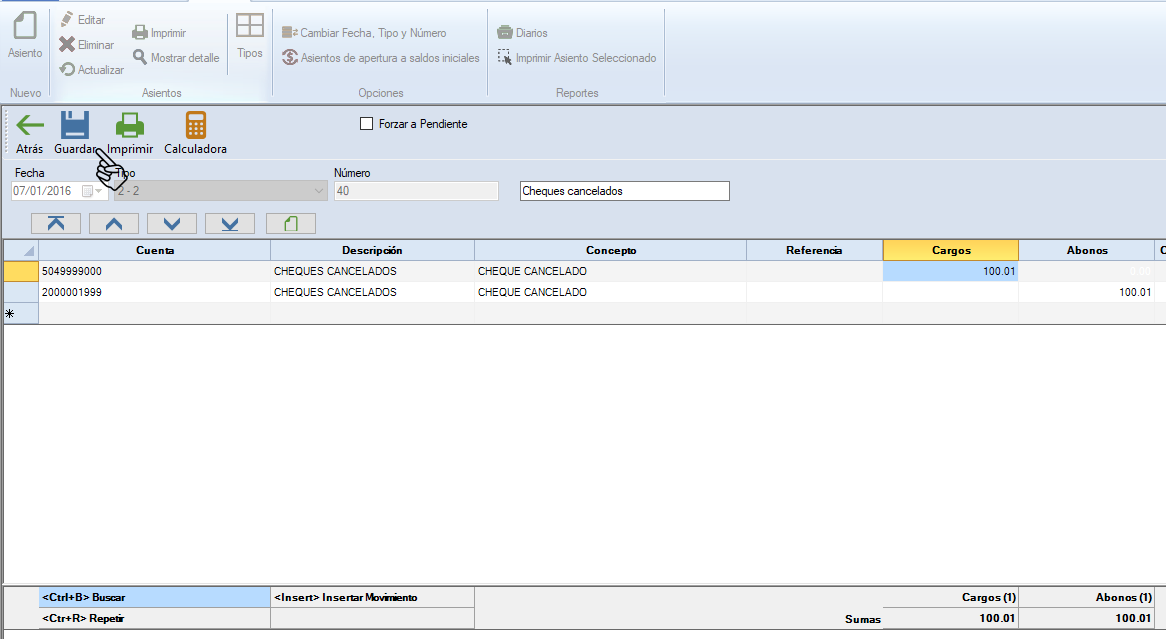The image size is (1166, 639).
Task: Jump to last row arrow button
Action: click(x=230, y=223)
